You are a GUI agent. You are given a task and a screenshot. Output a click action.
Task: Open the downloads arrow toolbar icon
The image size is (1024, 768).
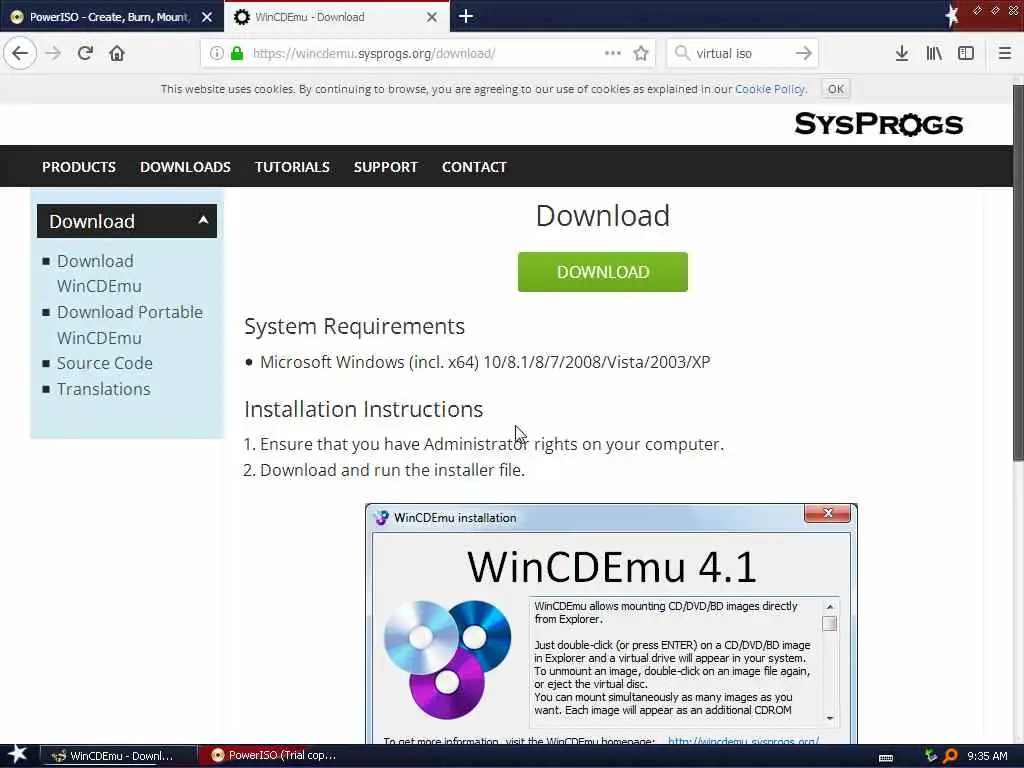[x=902, y=53]
